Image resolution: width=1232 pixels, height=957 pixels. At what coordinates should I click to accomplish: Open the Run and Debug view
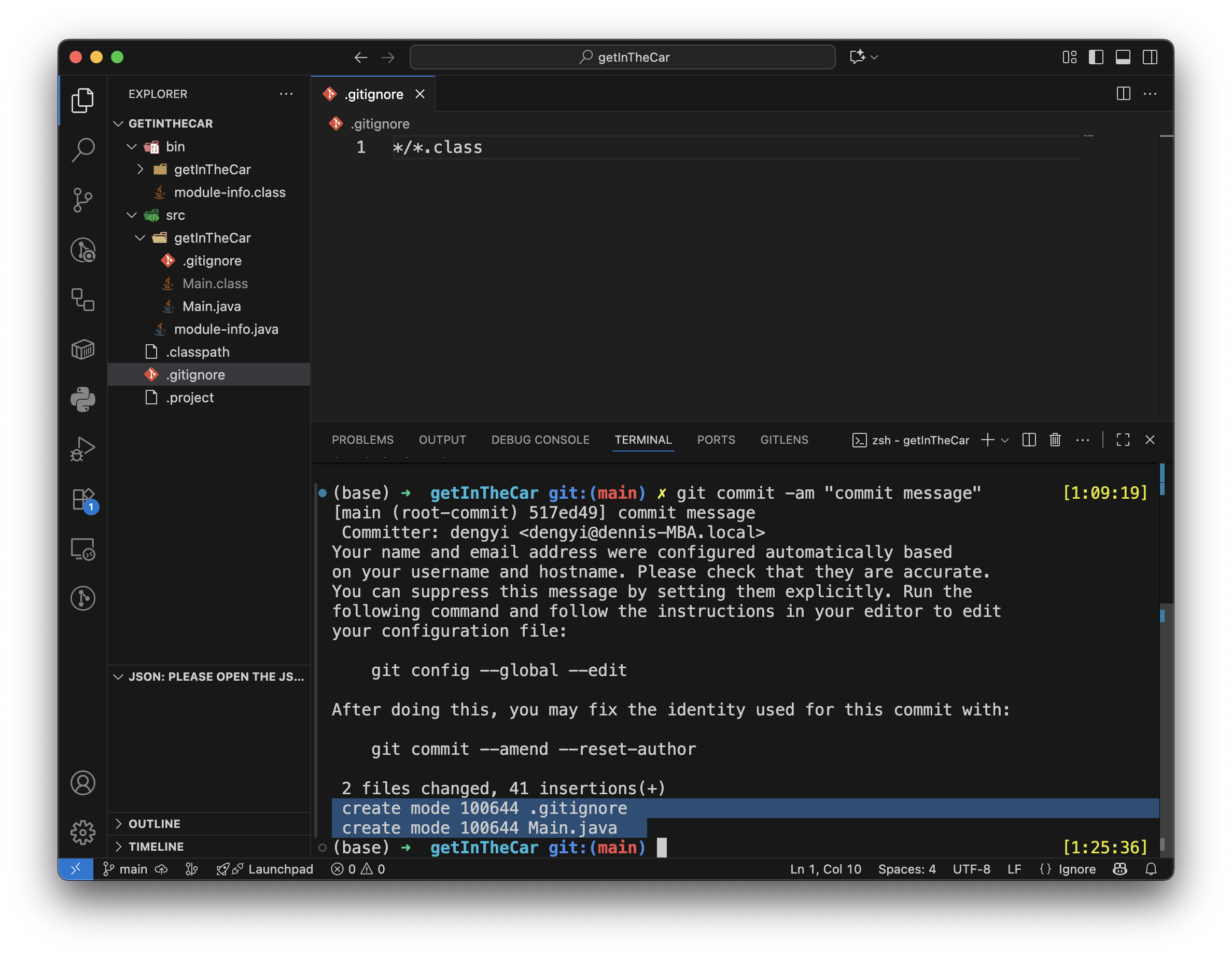(x=83, y=449)
